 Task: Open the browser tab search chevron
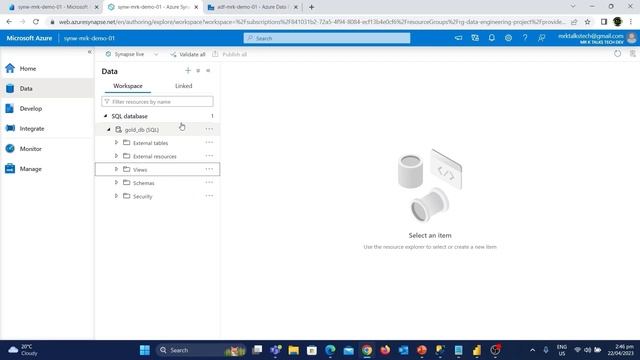coord(573,7)
